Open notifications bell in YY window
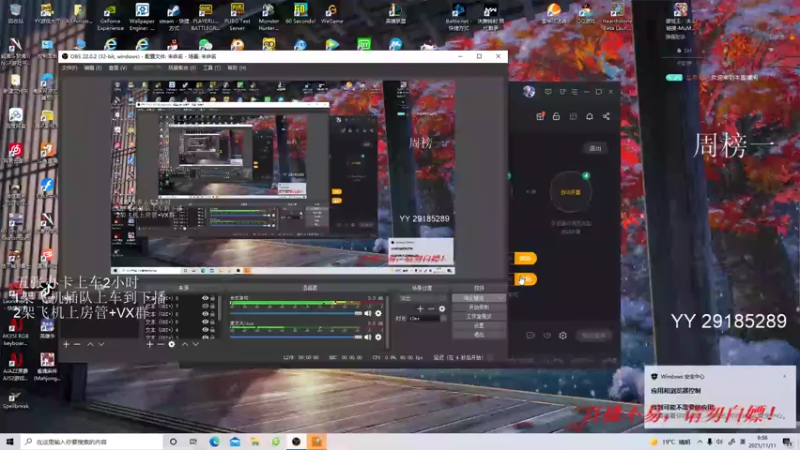800x450 pixels. 589,116
